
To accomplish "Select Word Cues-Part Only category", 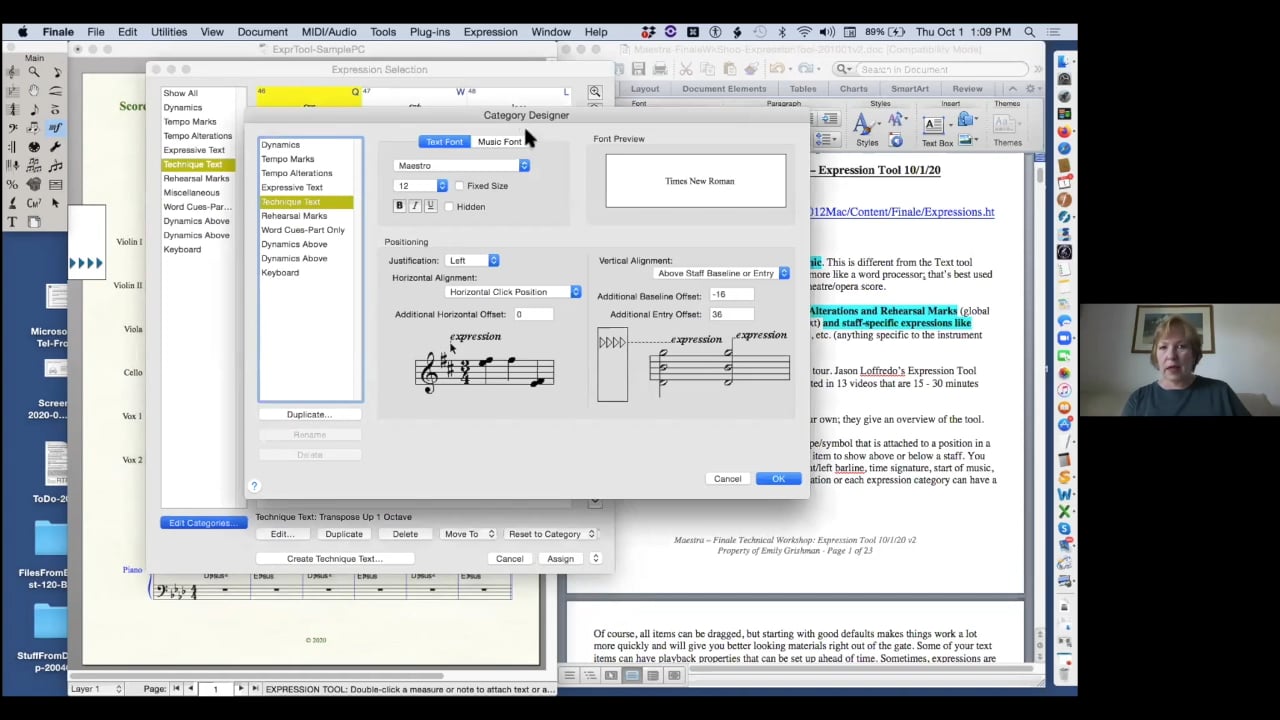I will 303,230.
